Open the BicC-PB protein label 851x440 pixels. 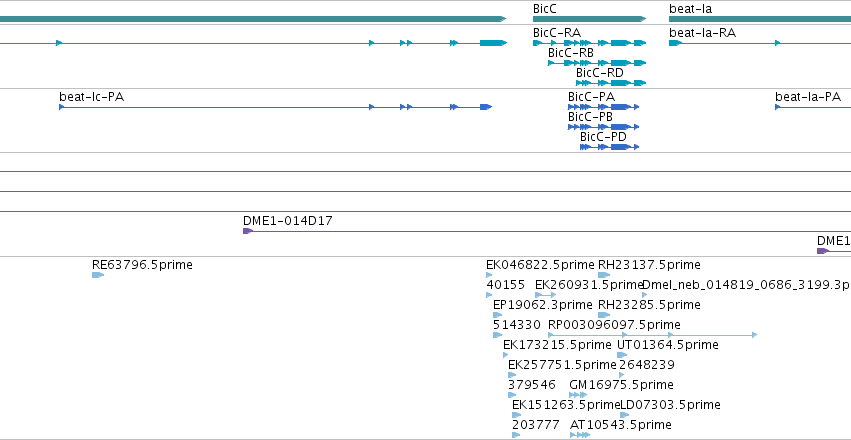coord(590,117)
